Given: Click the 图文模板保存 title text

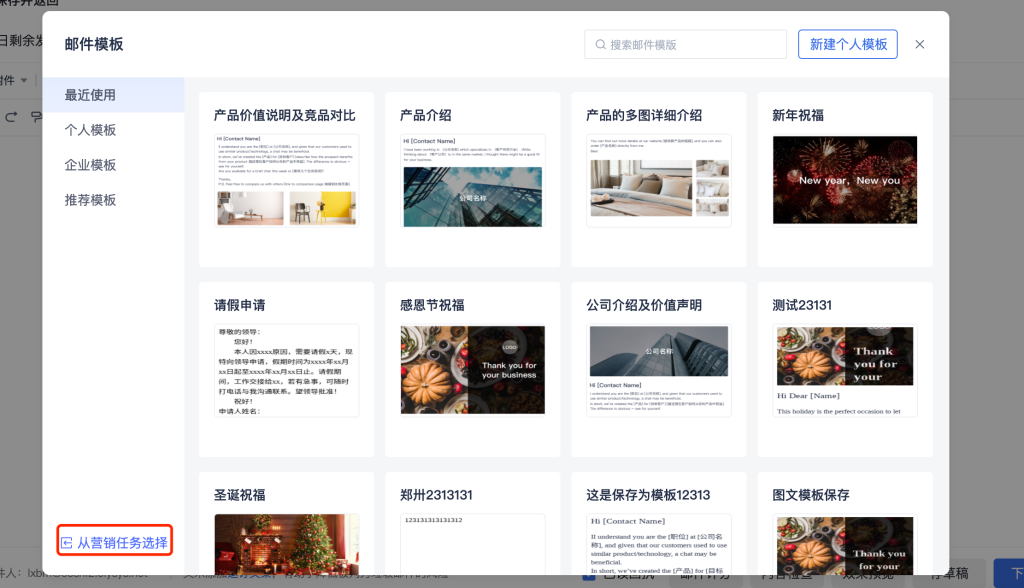Looking at the screenshot, I should tap(811, 495).
